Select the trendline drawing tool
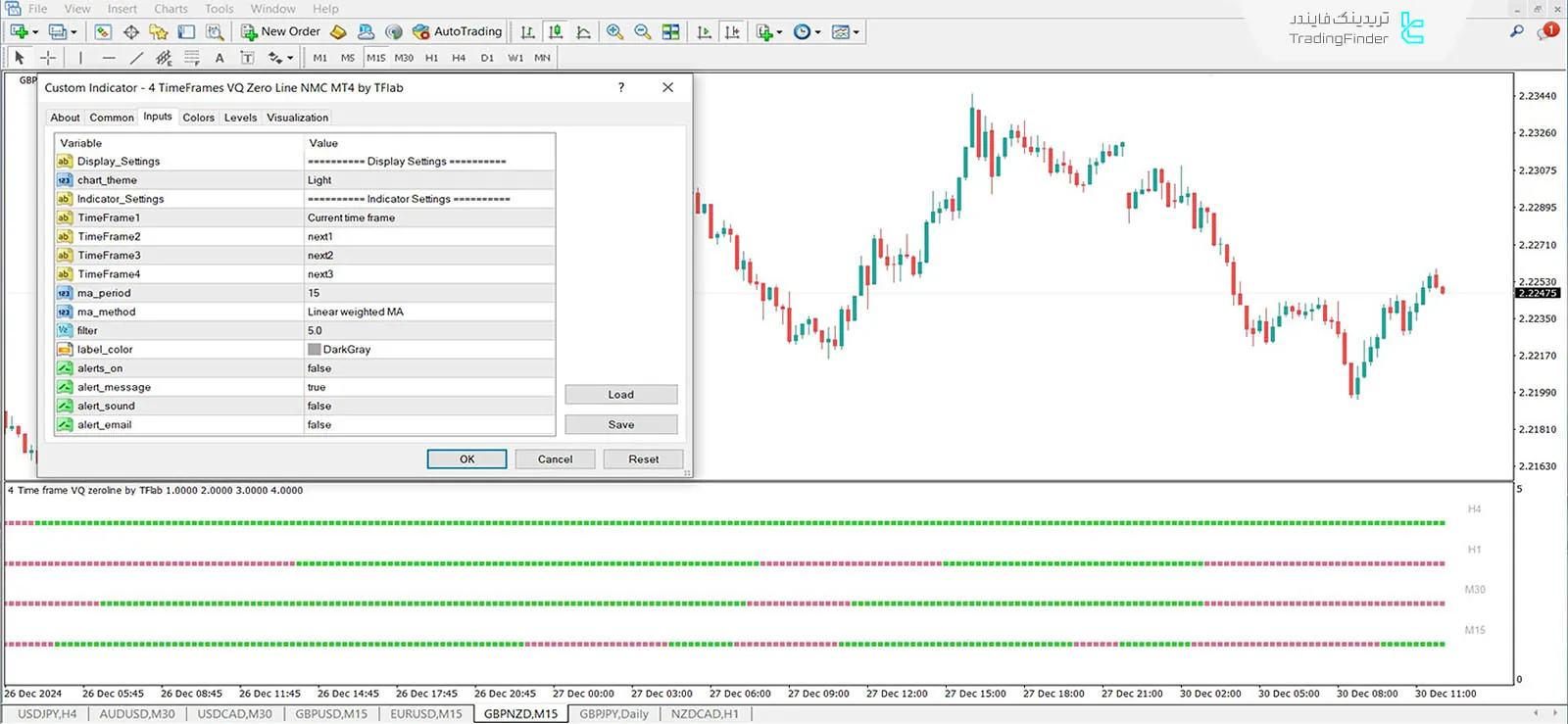This screenshot has width=1568, height=724. coord(136,58)
